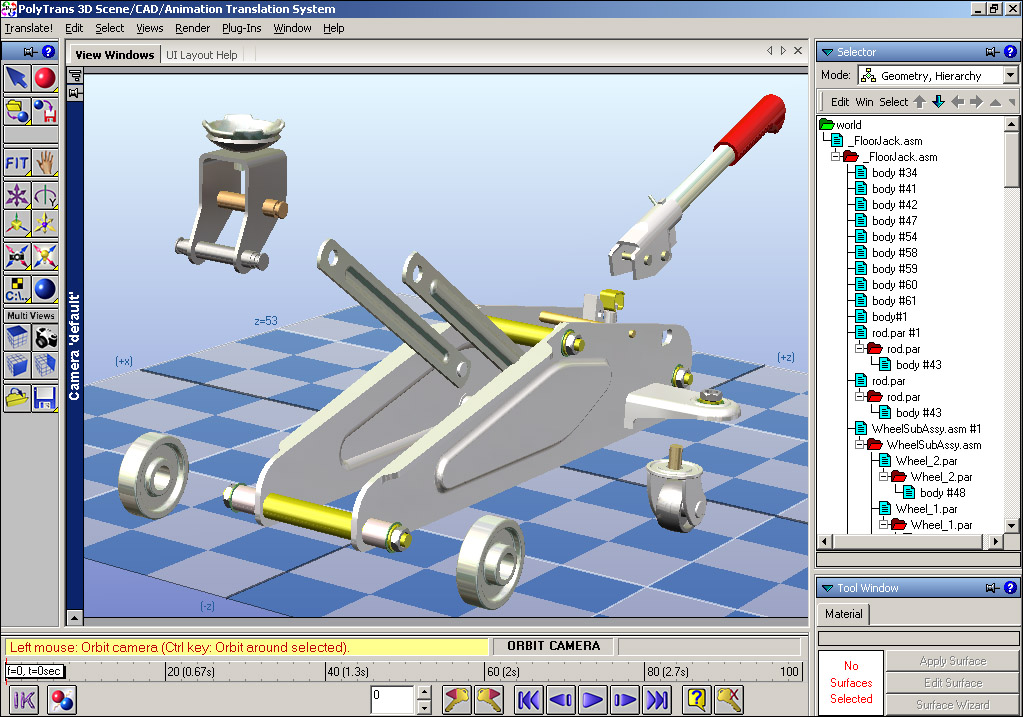Toggle the pin on Tool Window panel

pos(990,588)
